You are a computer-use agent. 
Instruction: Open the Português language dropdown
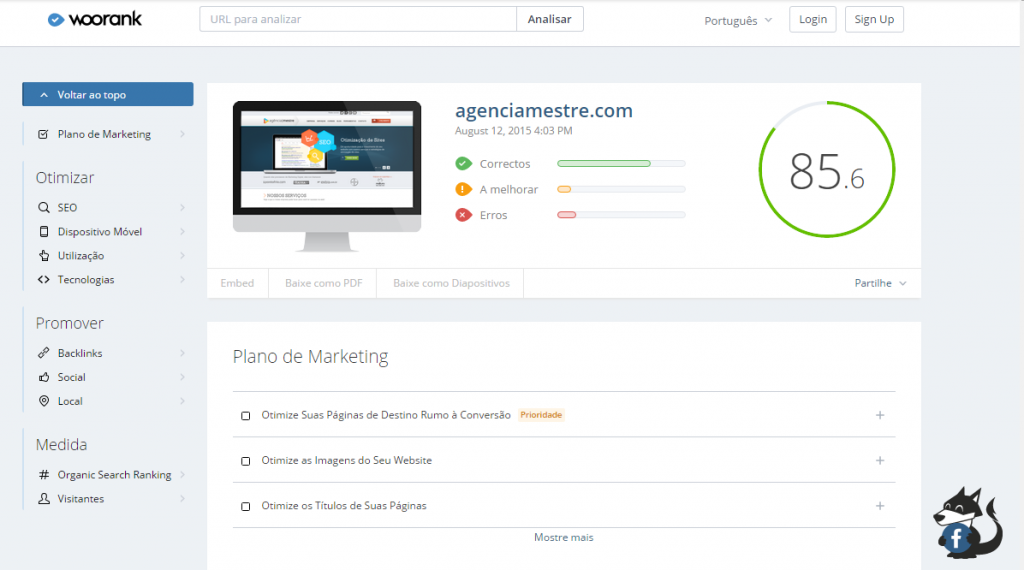pyautogui.click(x=738, y=20)
